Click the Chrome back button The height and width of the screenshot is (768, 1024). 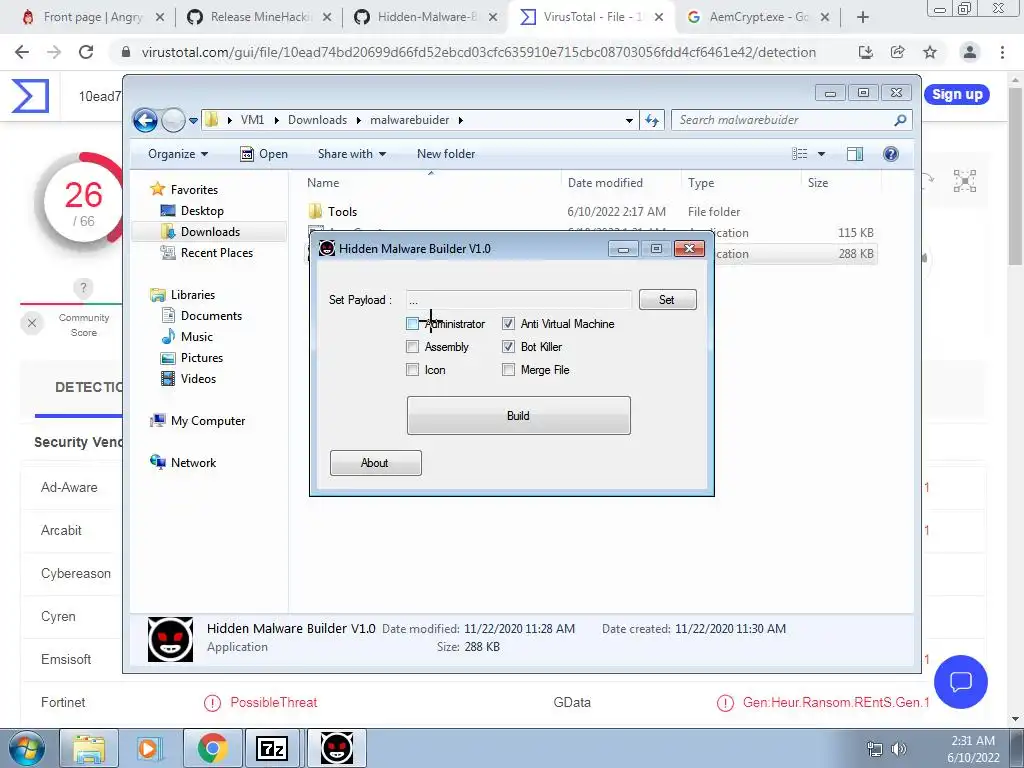pyautogui.click(x=22, y=52)
